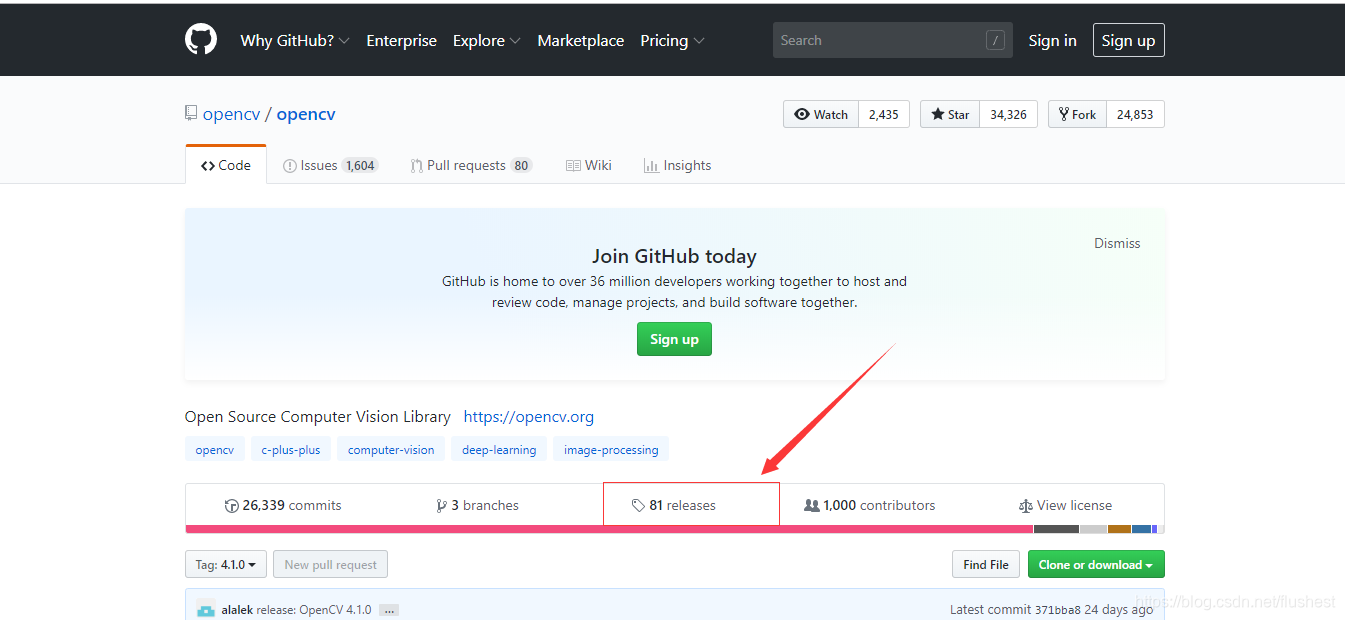Open the View license link
This screenshot has width=1345, height=620.
[1065, 505]
